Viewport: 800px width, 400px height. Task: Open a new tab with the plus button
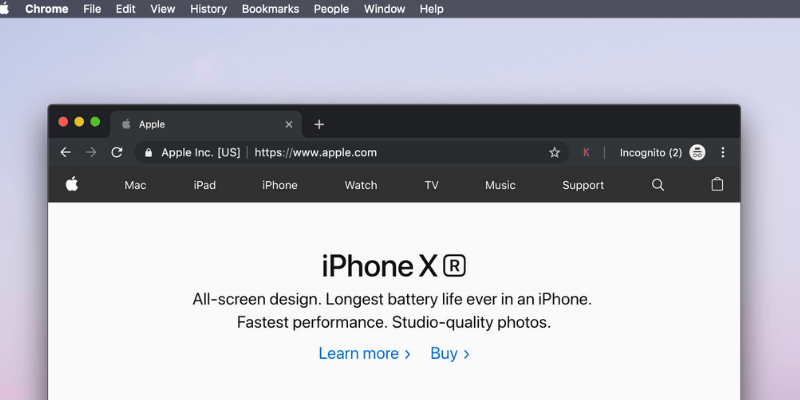coord(319,124)
